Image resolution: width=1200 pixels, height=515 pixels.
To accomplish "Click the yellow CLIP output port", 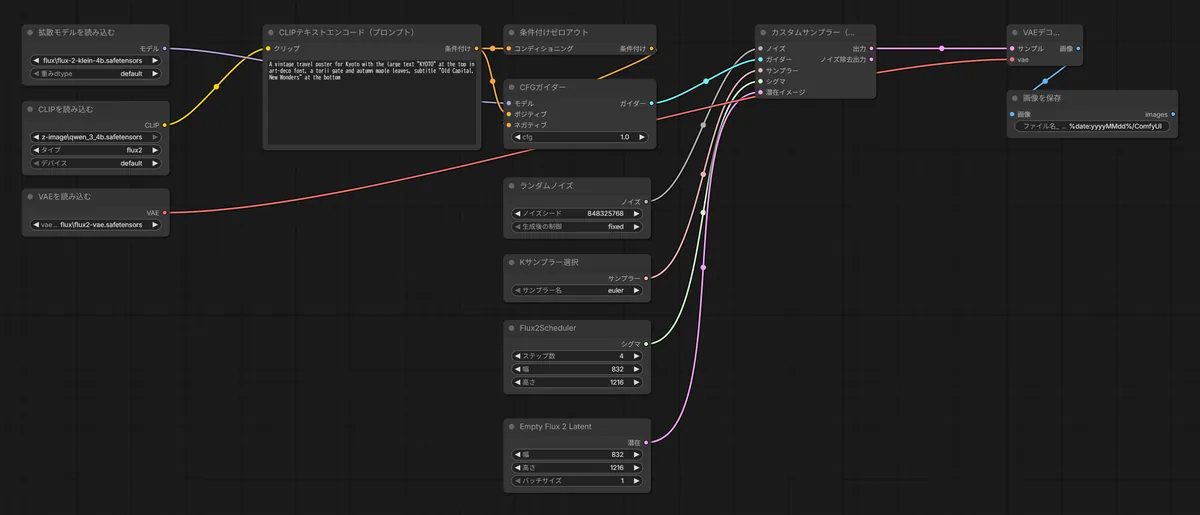I will (x=164, y=125).
